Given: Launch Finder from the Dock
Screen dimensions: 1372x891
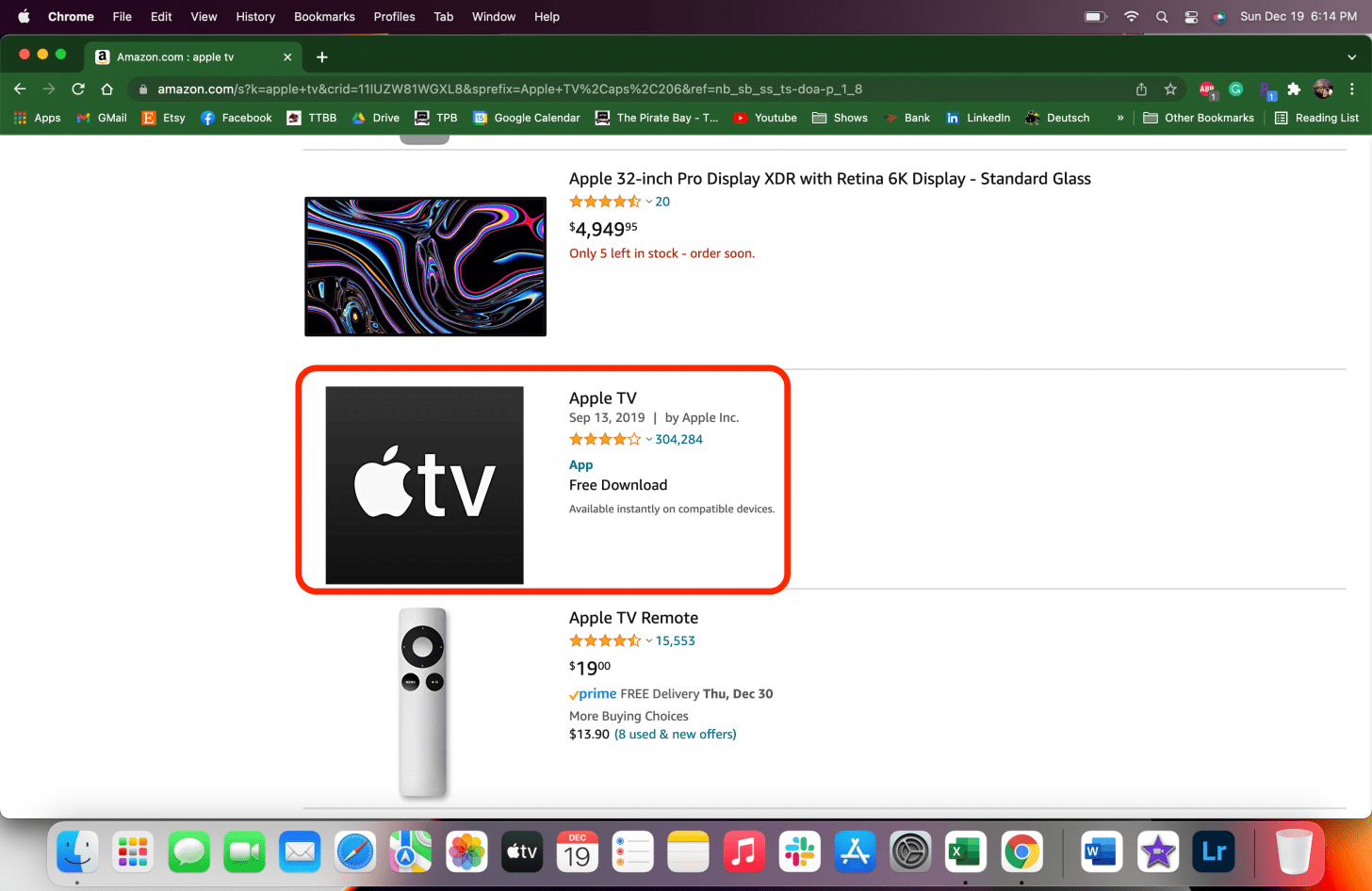Looking at the screenshot, I should [77, 852].
